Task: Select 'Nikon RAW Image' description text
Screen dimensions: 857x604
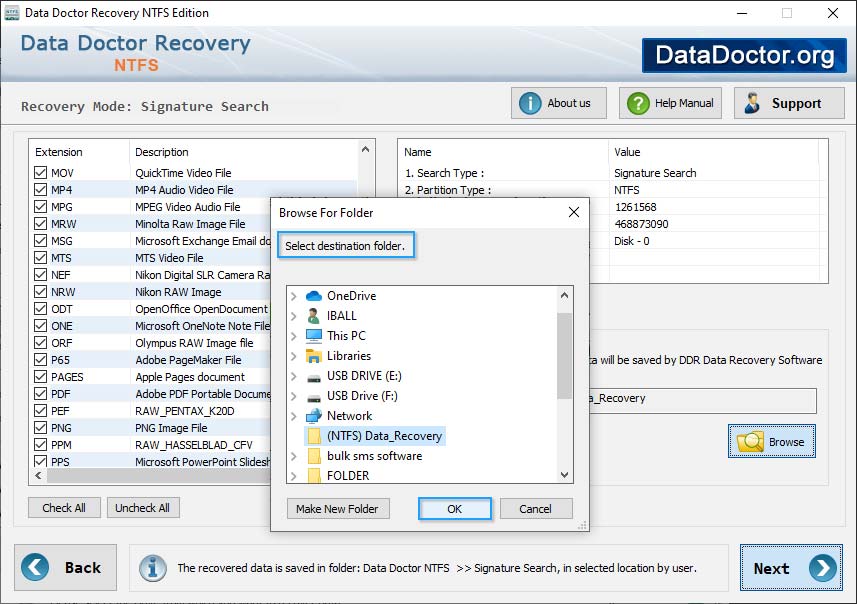Action: pyautogui.click(x=178, y=292)
